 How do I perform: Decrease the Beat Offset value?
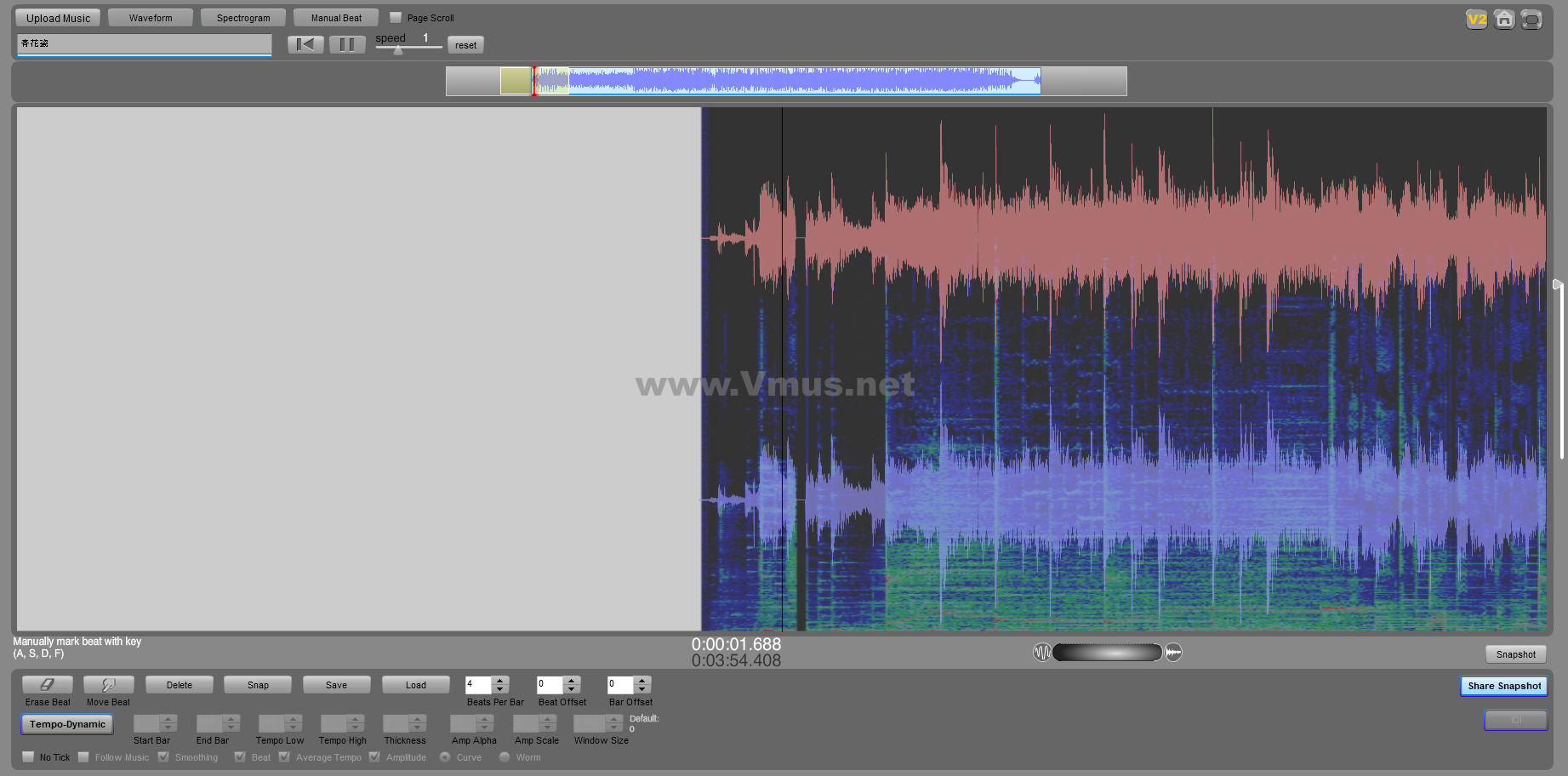572,689
